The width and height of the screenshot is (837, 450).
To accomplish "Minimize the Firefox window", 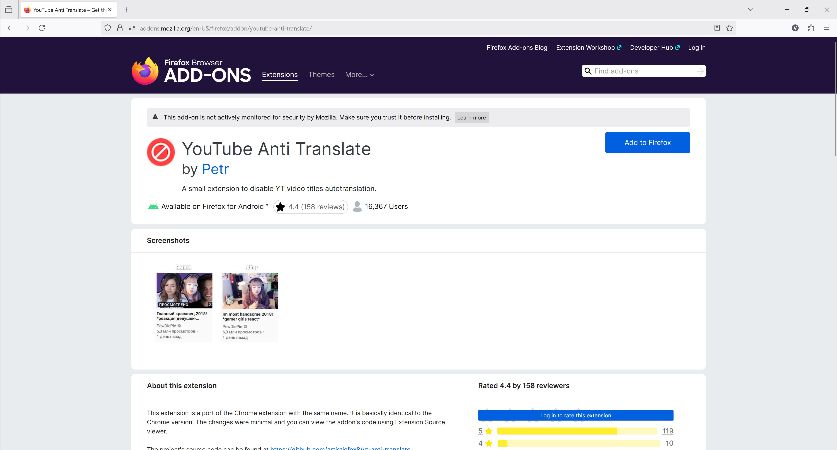I will (x=787, y=10).
